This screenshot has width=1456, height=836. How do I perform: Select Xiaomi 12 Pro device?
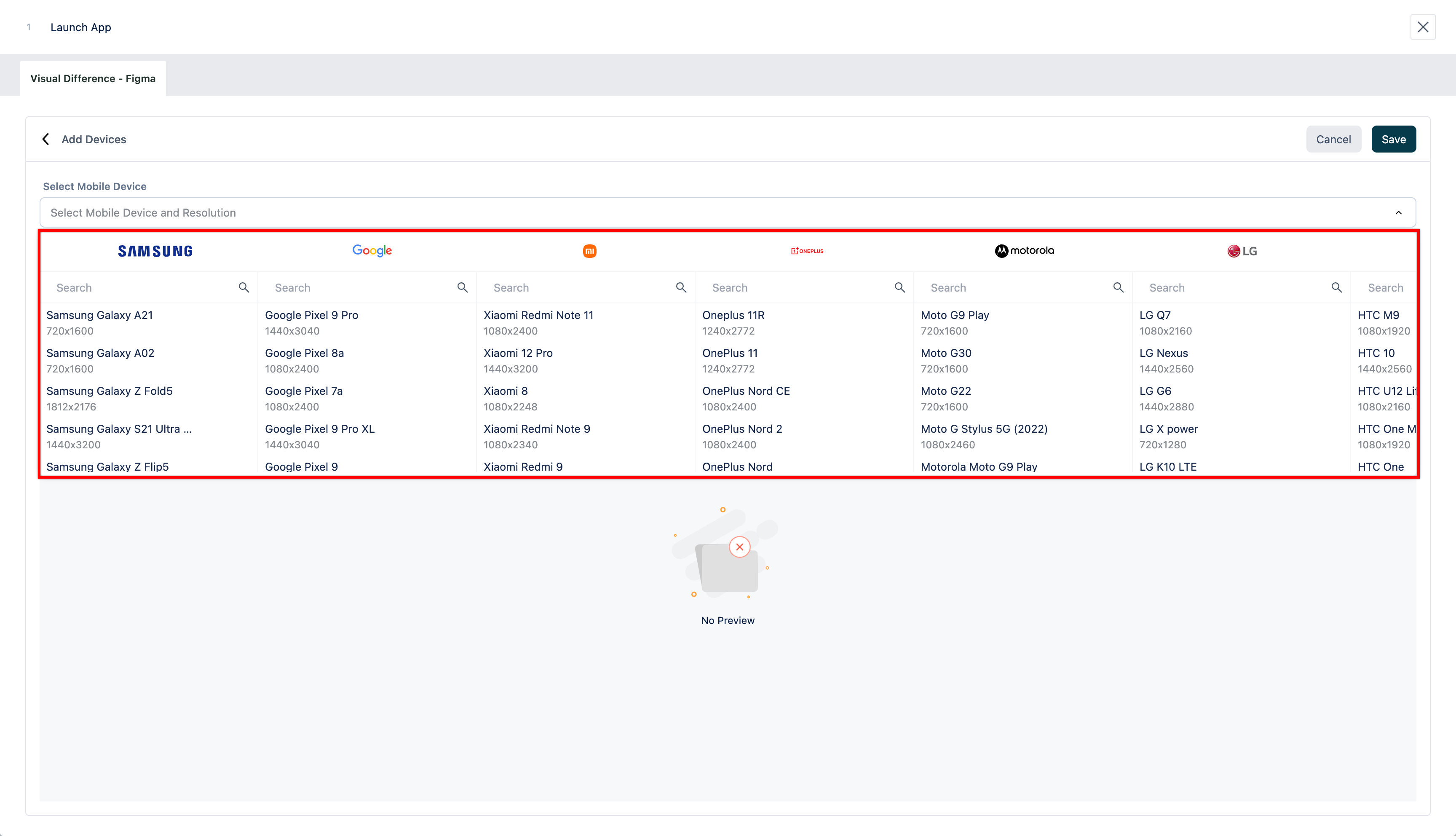(x=518, y=360)
